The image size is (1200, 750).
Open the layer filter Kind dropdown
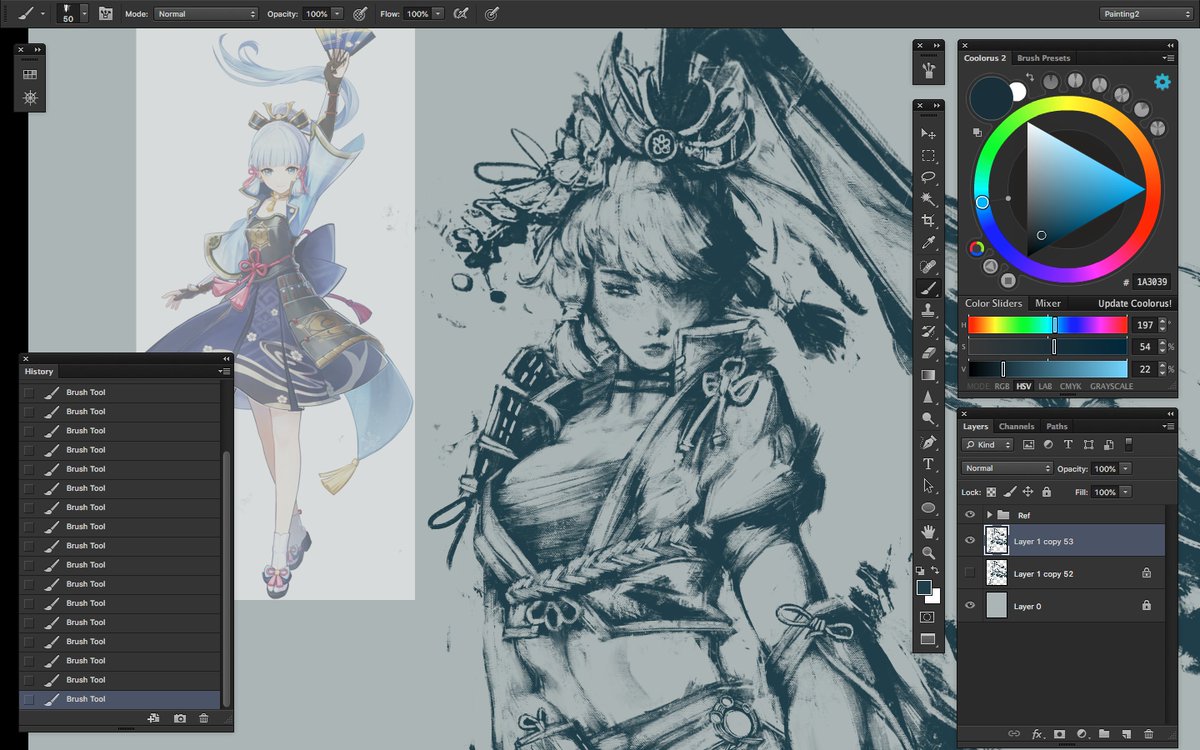pos(988,444)
